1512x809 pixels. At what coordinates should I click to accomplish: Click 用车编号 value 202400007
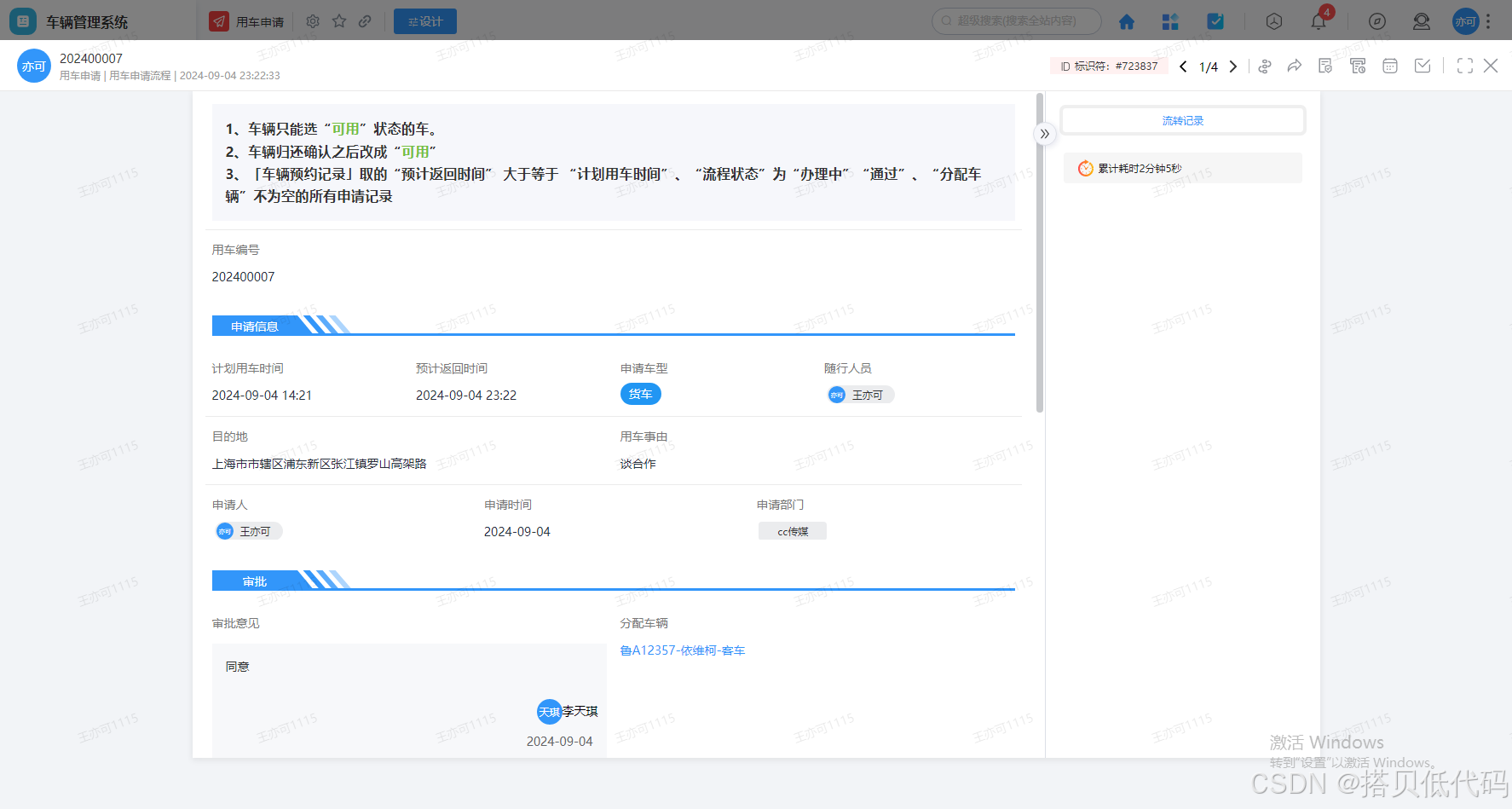[243, 277]
